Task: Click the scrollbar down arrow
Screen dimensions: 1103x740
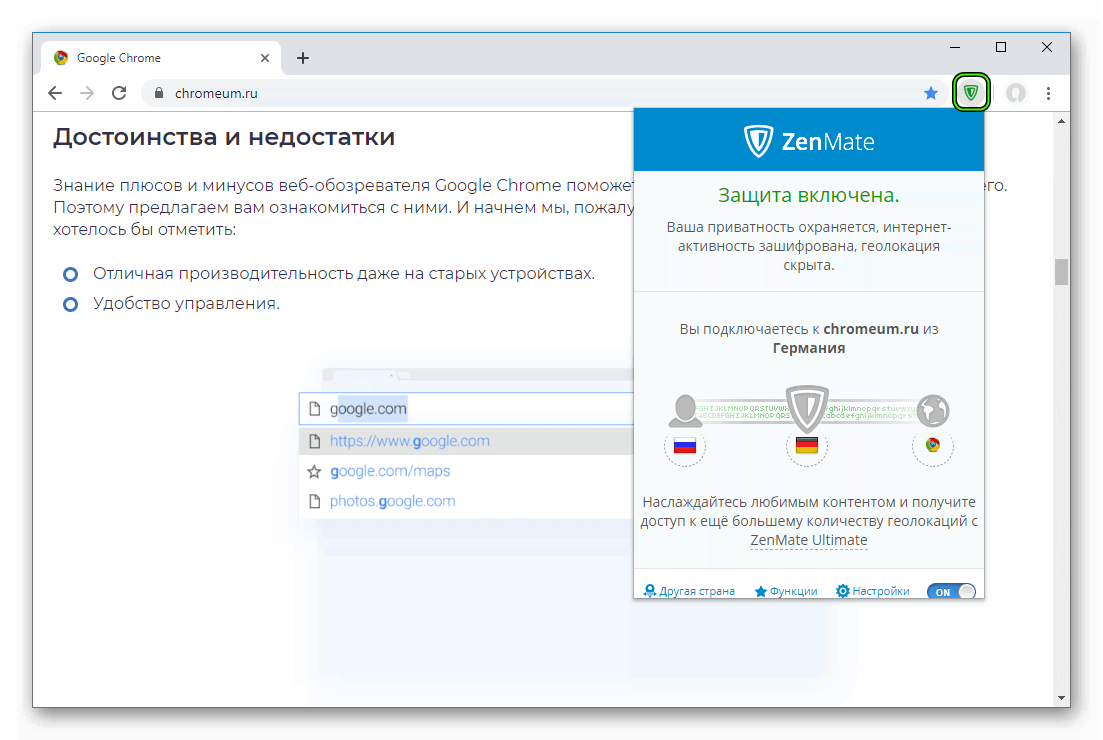Action: (1061, 698)
